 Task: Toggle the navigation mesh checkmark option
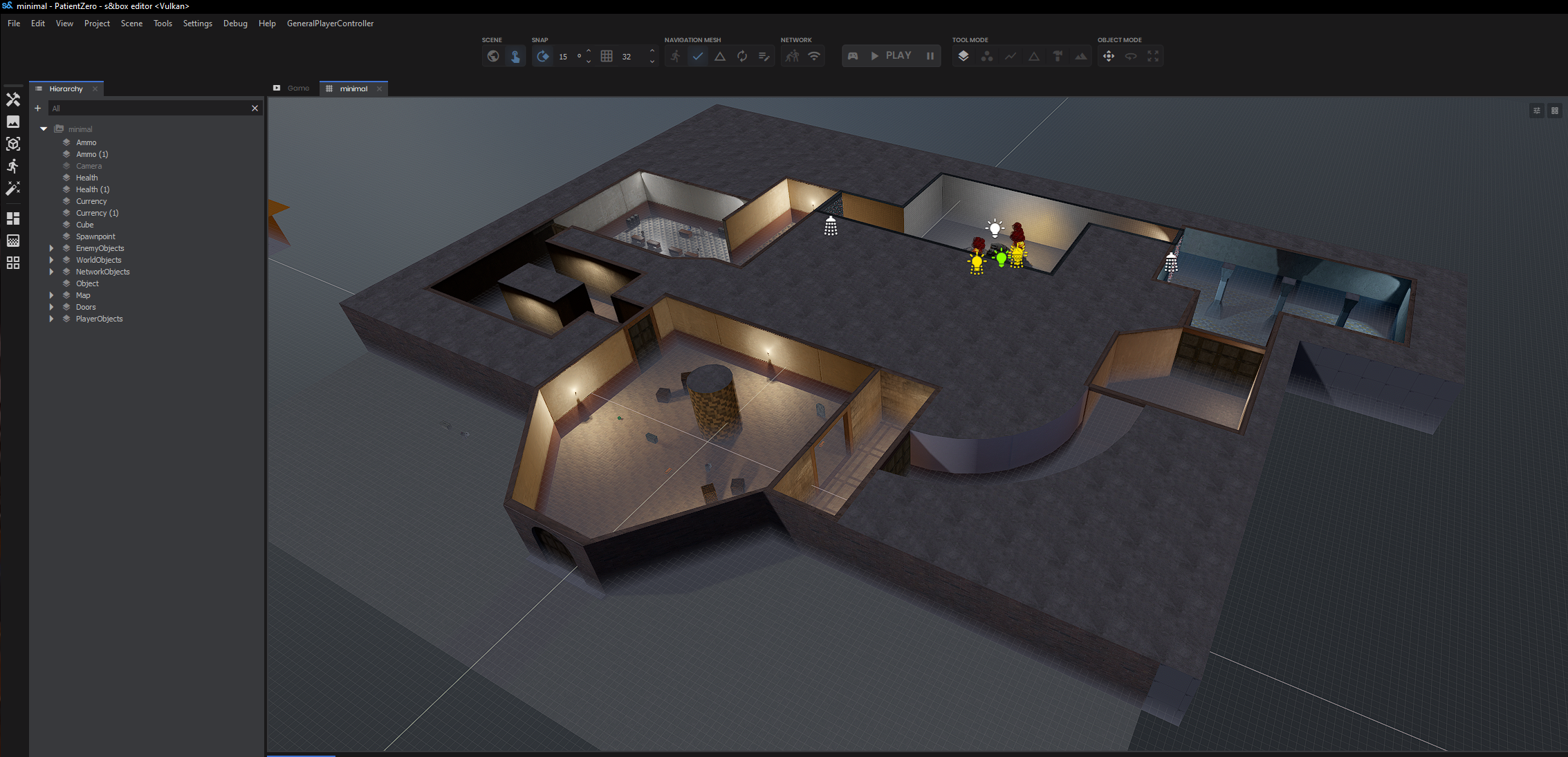698,56
